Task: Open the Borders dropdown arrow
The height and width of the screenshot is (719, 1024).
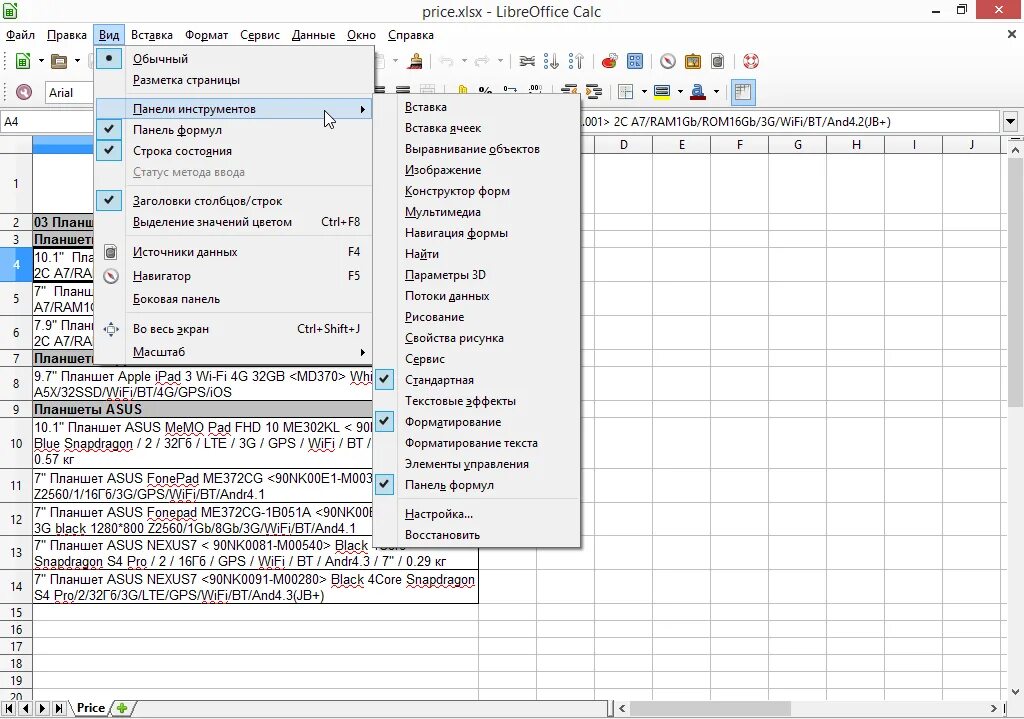Action: point(644,91)
